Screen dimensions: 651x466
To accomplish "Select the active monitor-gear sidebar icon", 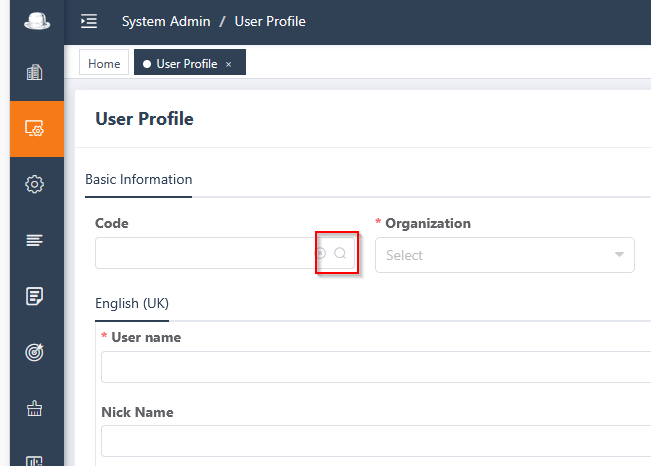I will coord(35,128).
